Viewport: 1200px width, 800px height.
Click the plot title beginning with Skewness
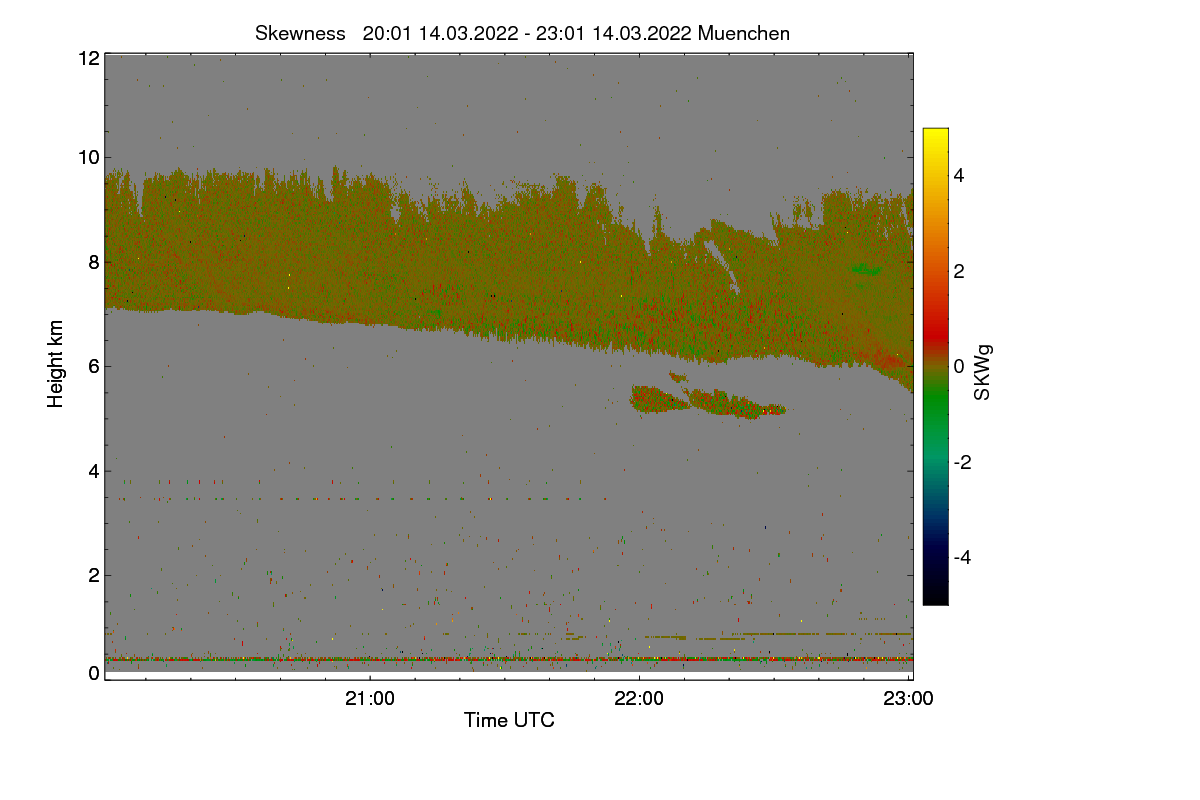tap(522, 33)
